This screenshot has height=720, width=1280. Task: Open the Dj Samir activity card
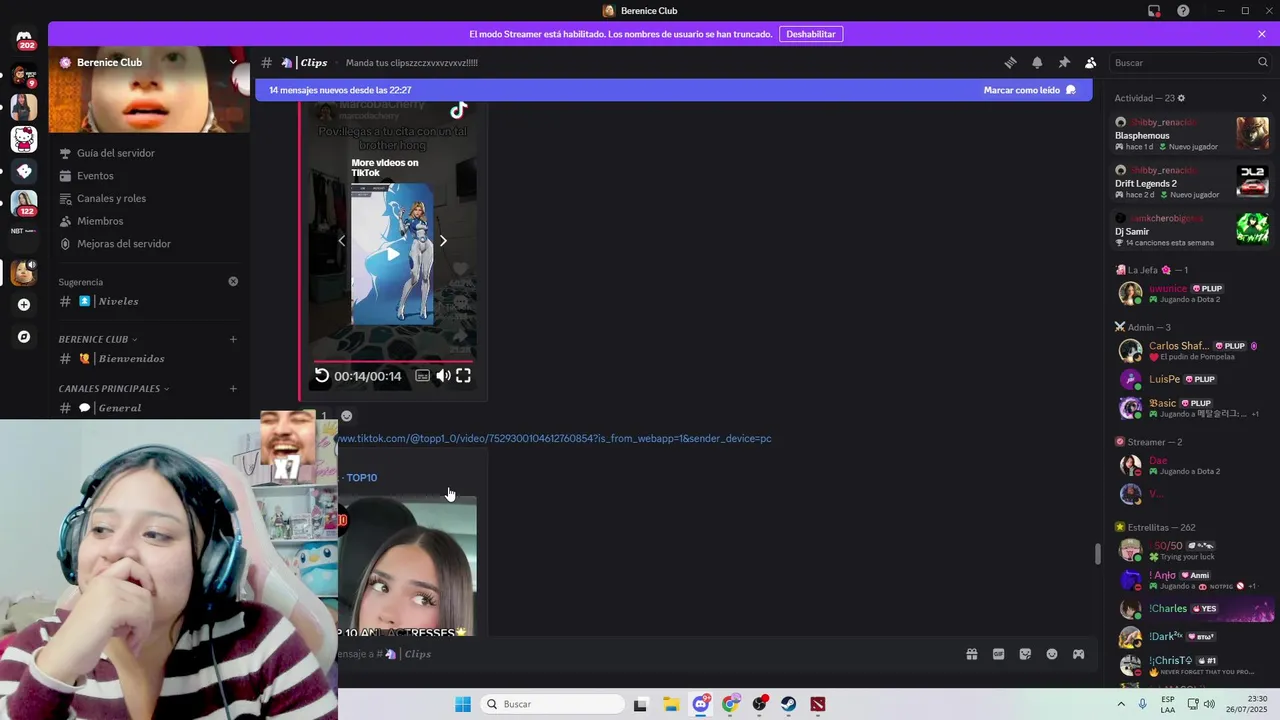coord(1192,230)
